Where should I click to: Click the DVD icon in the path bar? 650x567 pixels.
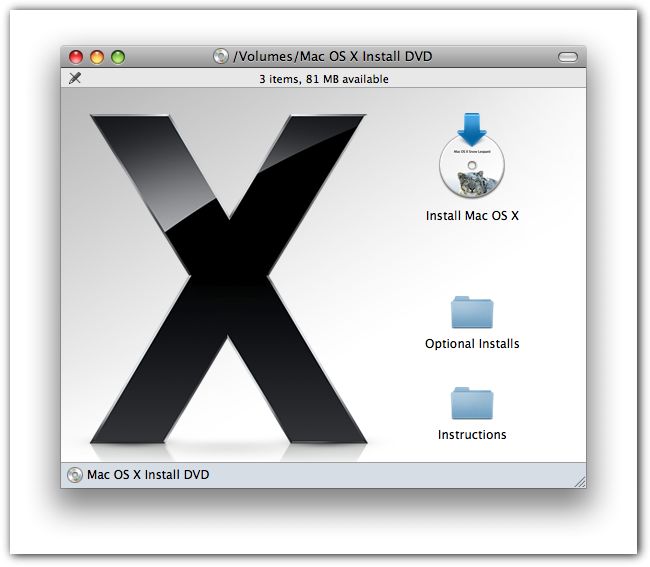(75, 475)
